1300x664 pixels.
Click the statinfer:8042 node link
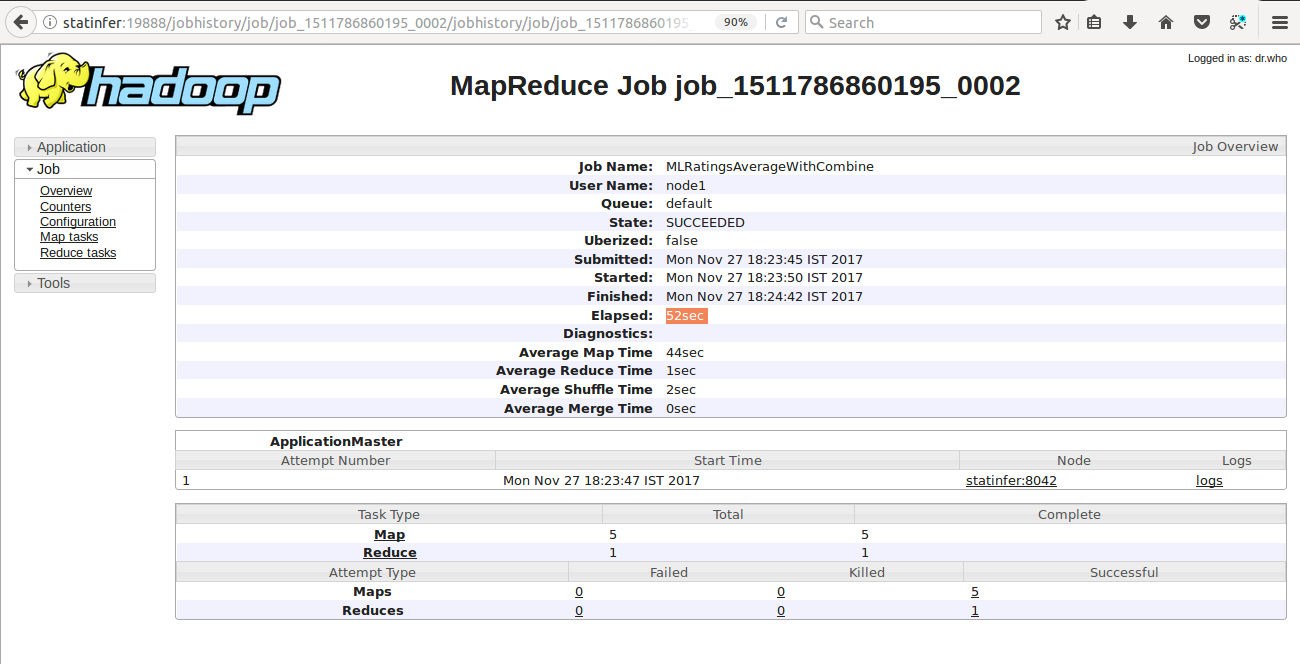tap(1011, 481)
